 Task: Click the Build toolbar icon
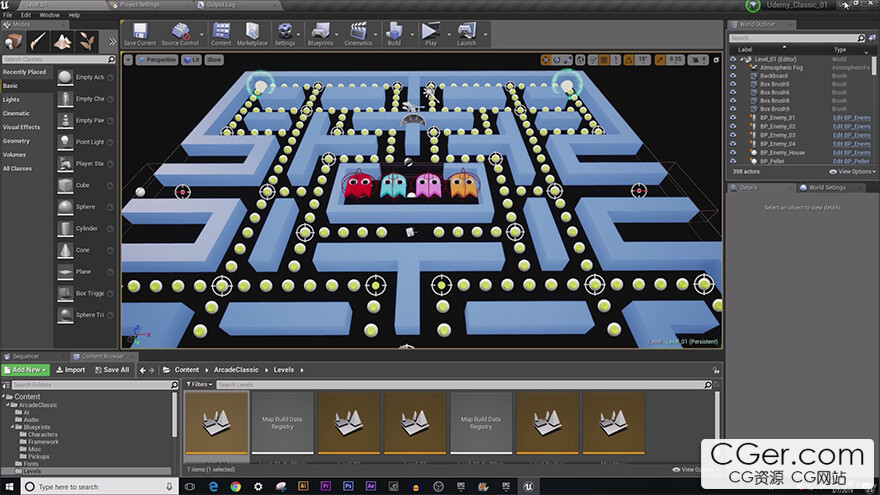tap(395, 34)
